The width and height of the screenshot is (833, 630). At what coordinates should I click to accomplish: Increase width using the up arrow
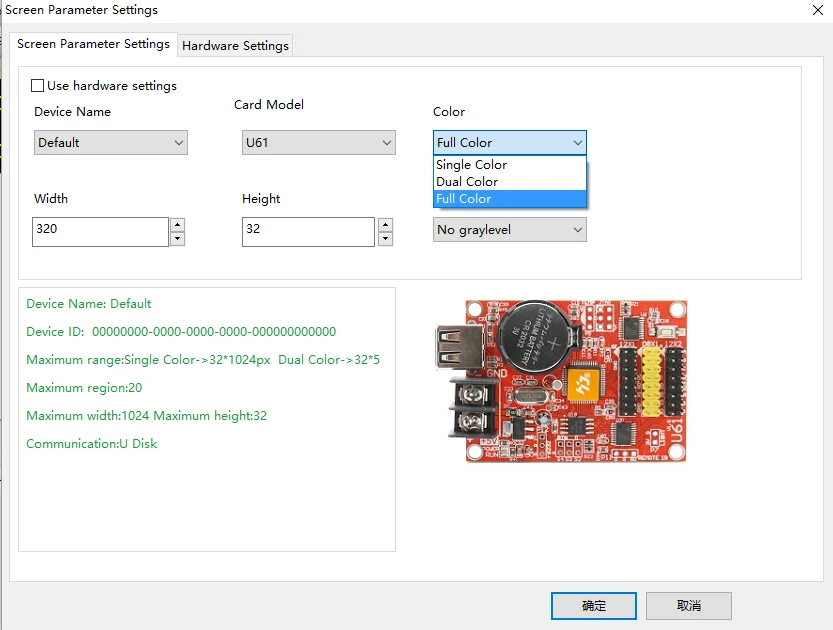(x=177, y=225)
